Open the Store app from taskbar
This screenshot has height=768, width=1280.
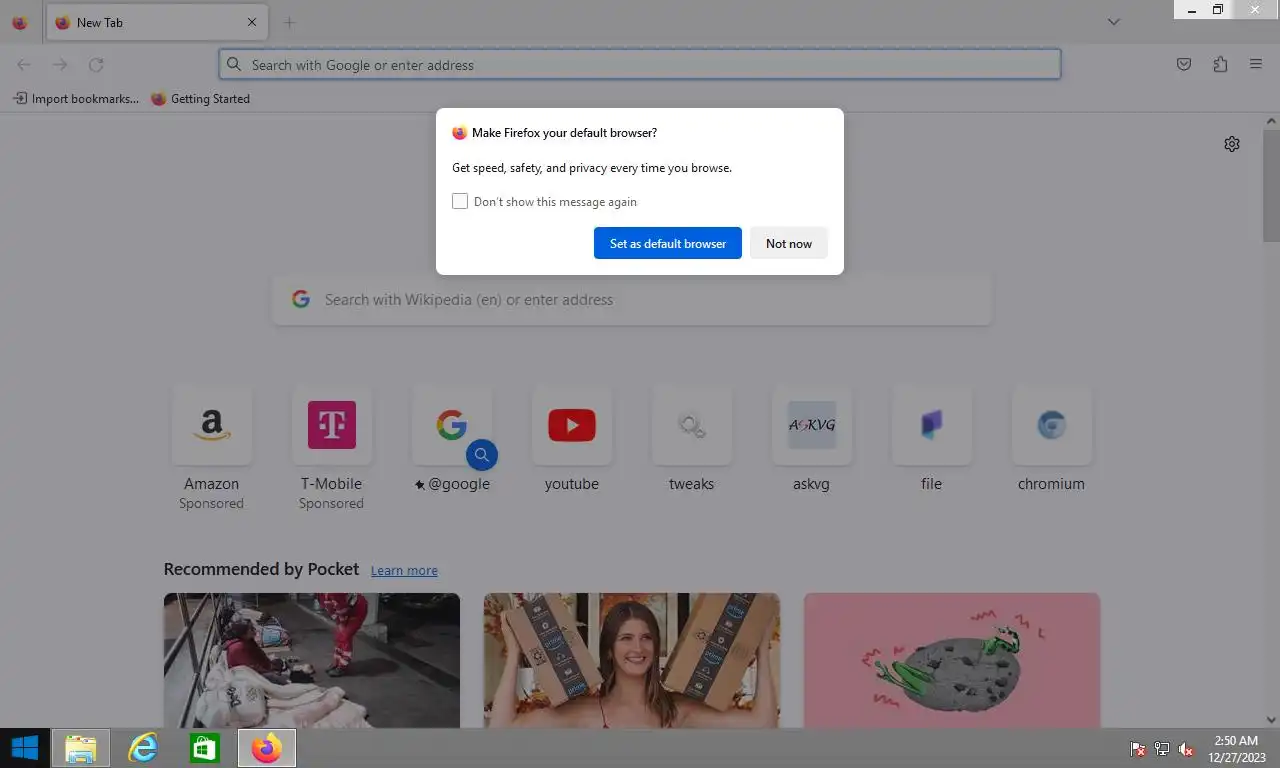pyautogui.click(x=205, y=748)
